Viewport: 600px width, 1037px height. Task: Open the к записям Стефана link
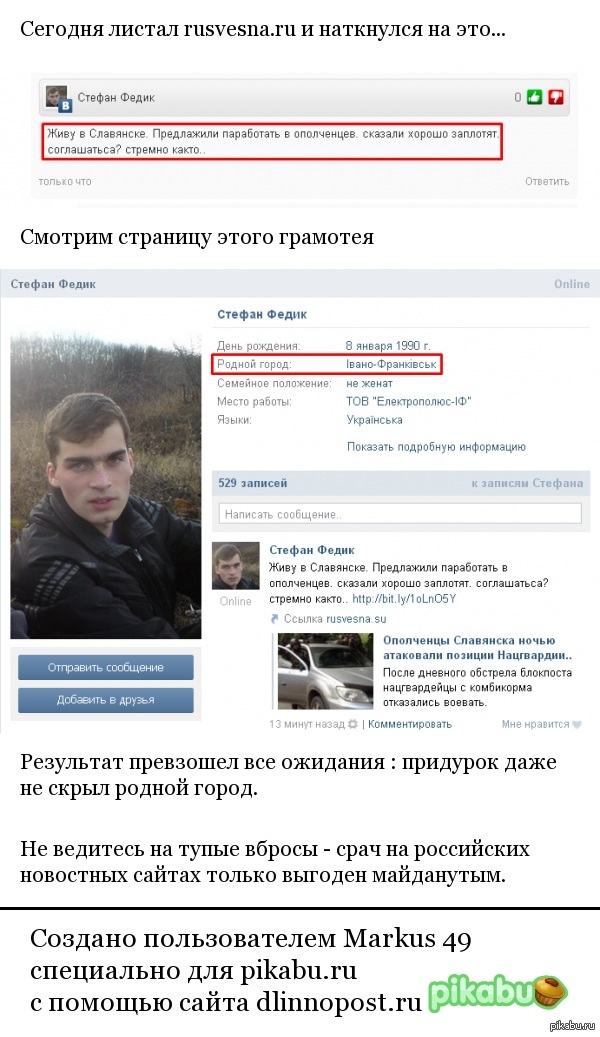[527, 483]
